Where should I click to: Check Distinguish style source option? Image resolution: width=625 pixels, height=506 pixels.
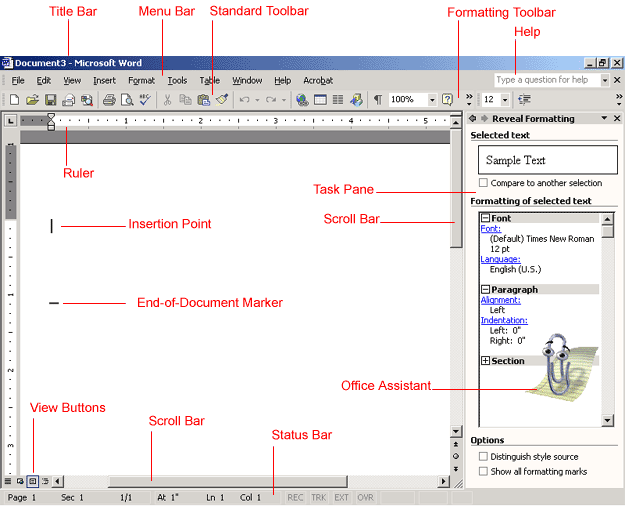point(484,457)
